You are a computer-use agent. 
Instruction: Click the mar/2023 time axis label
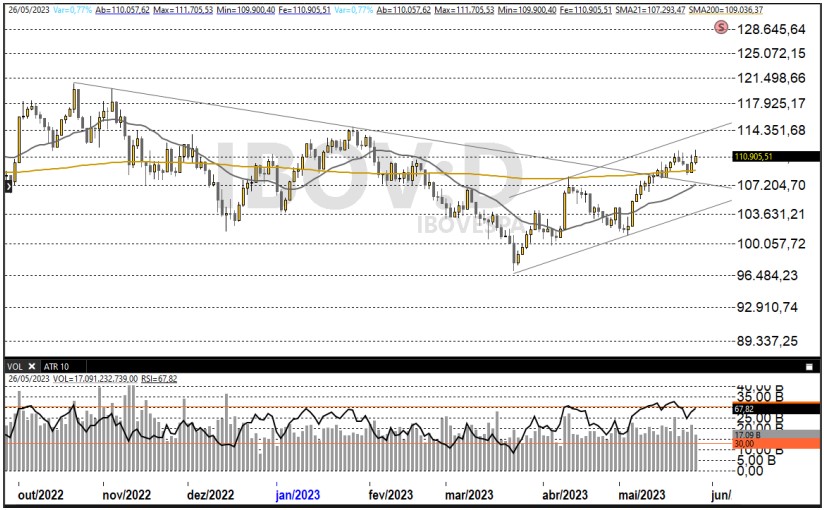point(469,495)
